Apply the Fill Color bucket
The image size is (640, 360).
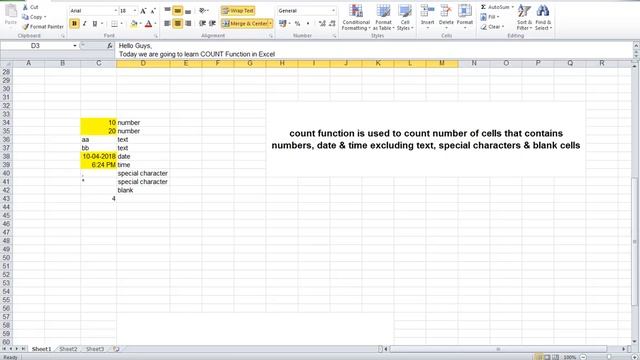[134, 24]
